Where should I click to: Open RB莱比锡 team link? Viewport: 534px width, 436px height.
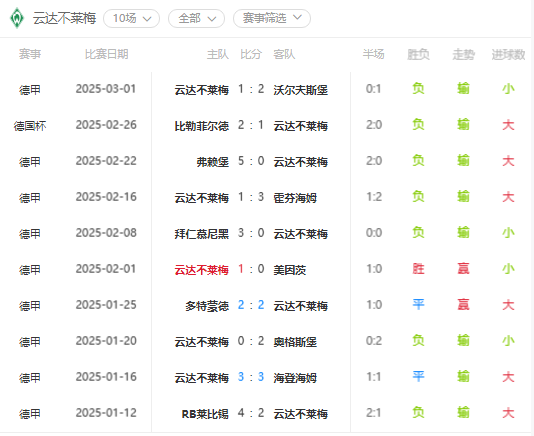205,414
